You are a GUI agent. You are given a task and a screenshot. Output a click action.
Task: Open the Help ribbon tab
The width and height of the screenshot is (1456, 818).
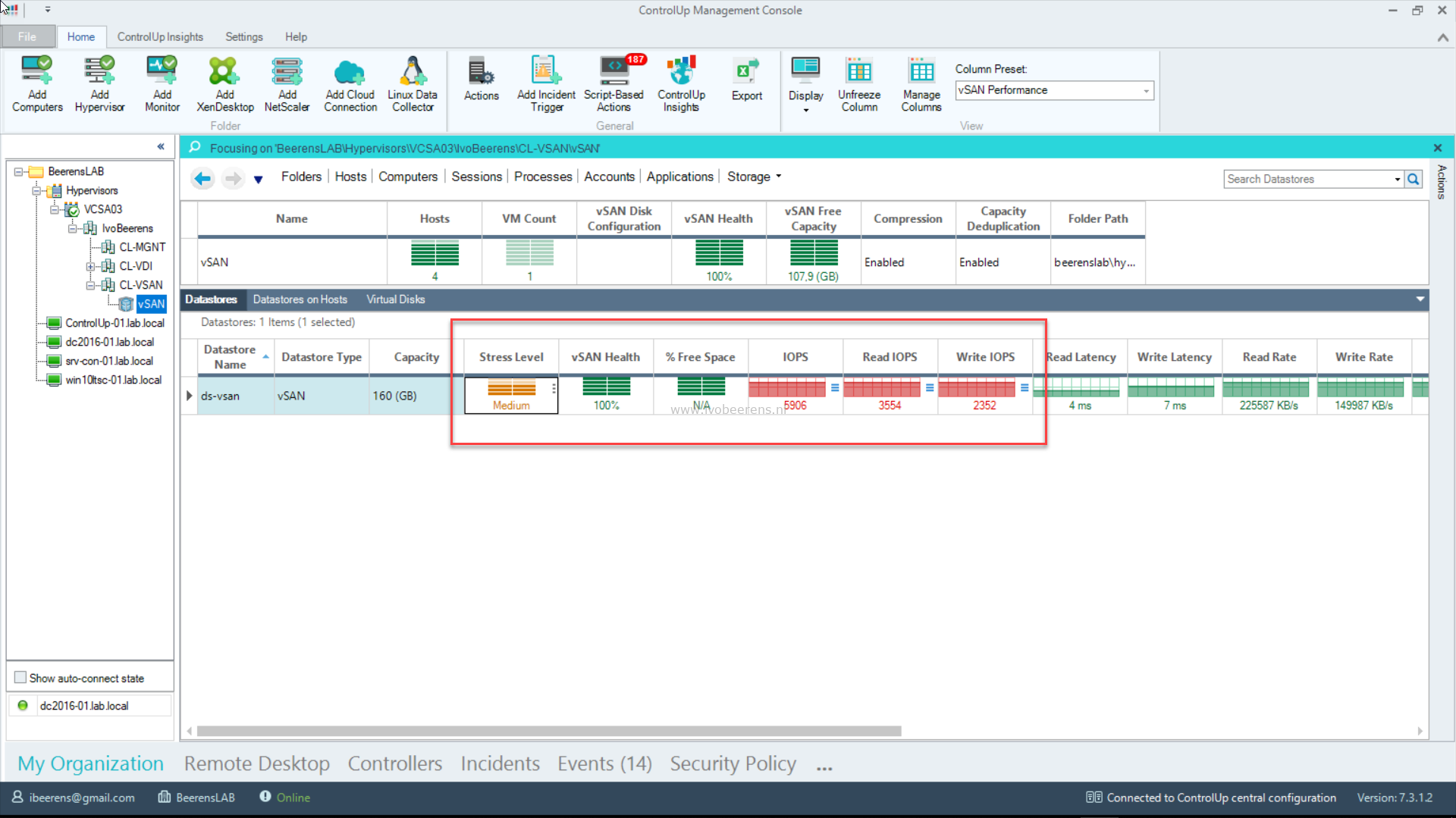click(296, 36)
